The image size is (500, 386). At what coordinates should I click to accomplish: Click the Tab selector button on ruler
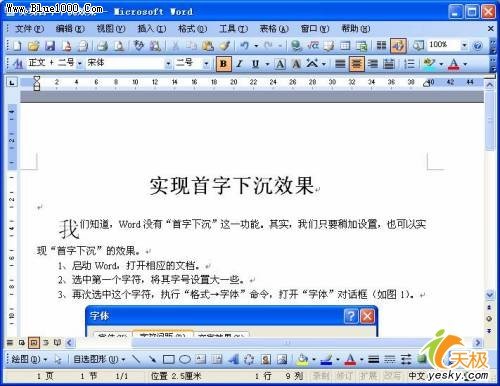pos(12,82)
